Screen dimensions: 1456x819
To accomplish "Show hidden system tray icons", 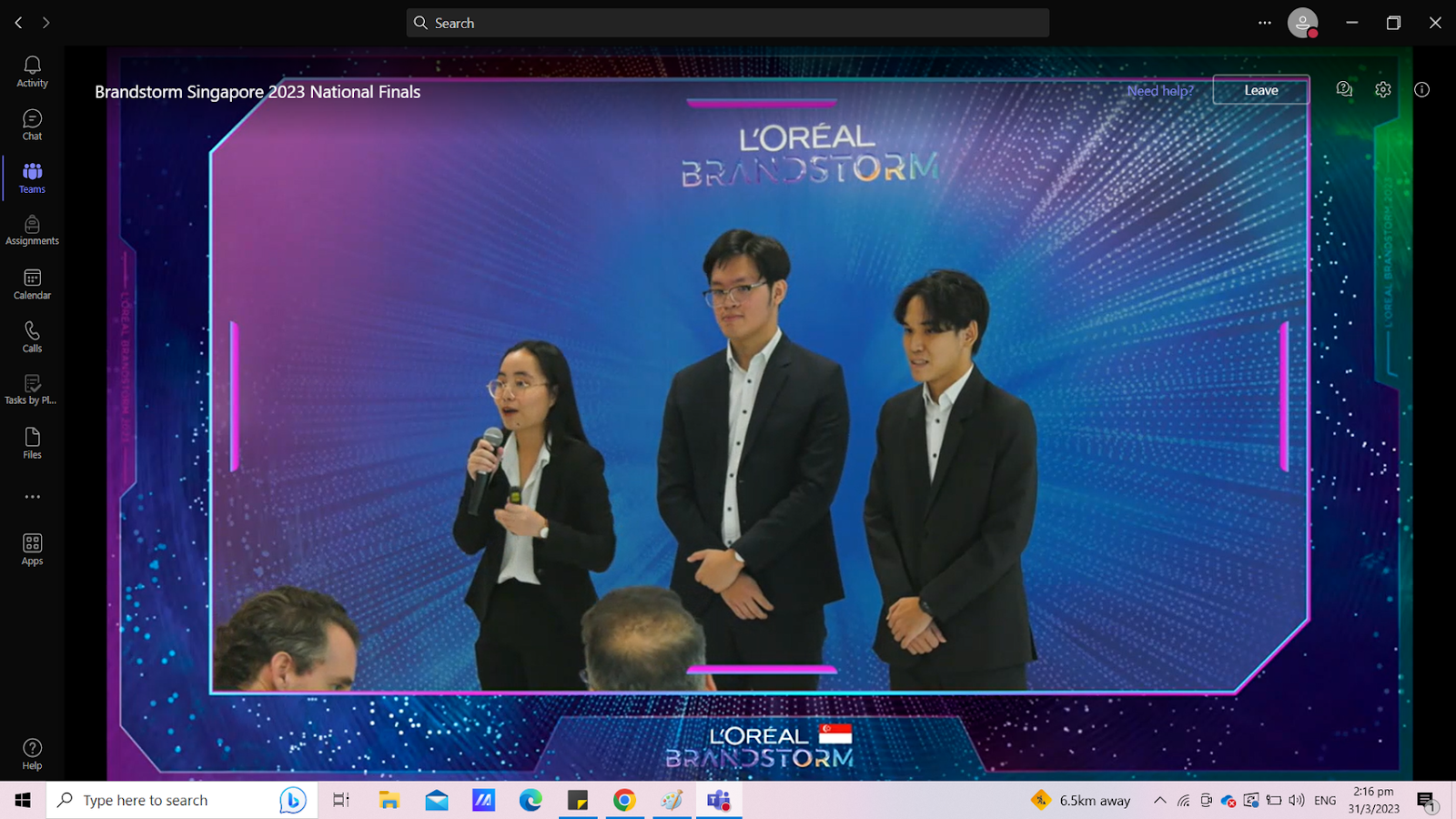I will pyautogui.click(x=1159, y=800).
